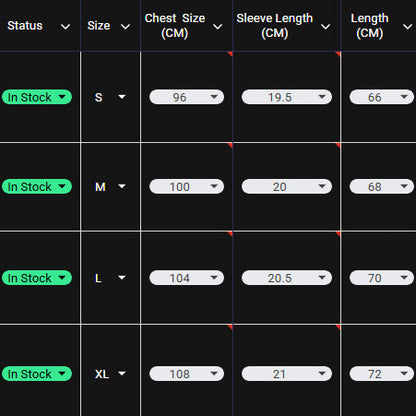This screenshot has height=416, width=416.
Task: Open the Size column header chevron
Action: [125, 26]
